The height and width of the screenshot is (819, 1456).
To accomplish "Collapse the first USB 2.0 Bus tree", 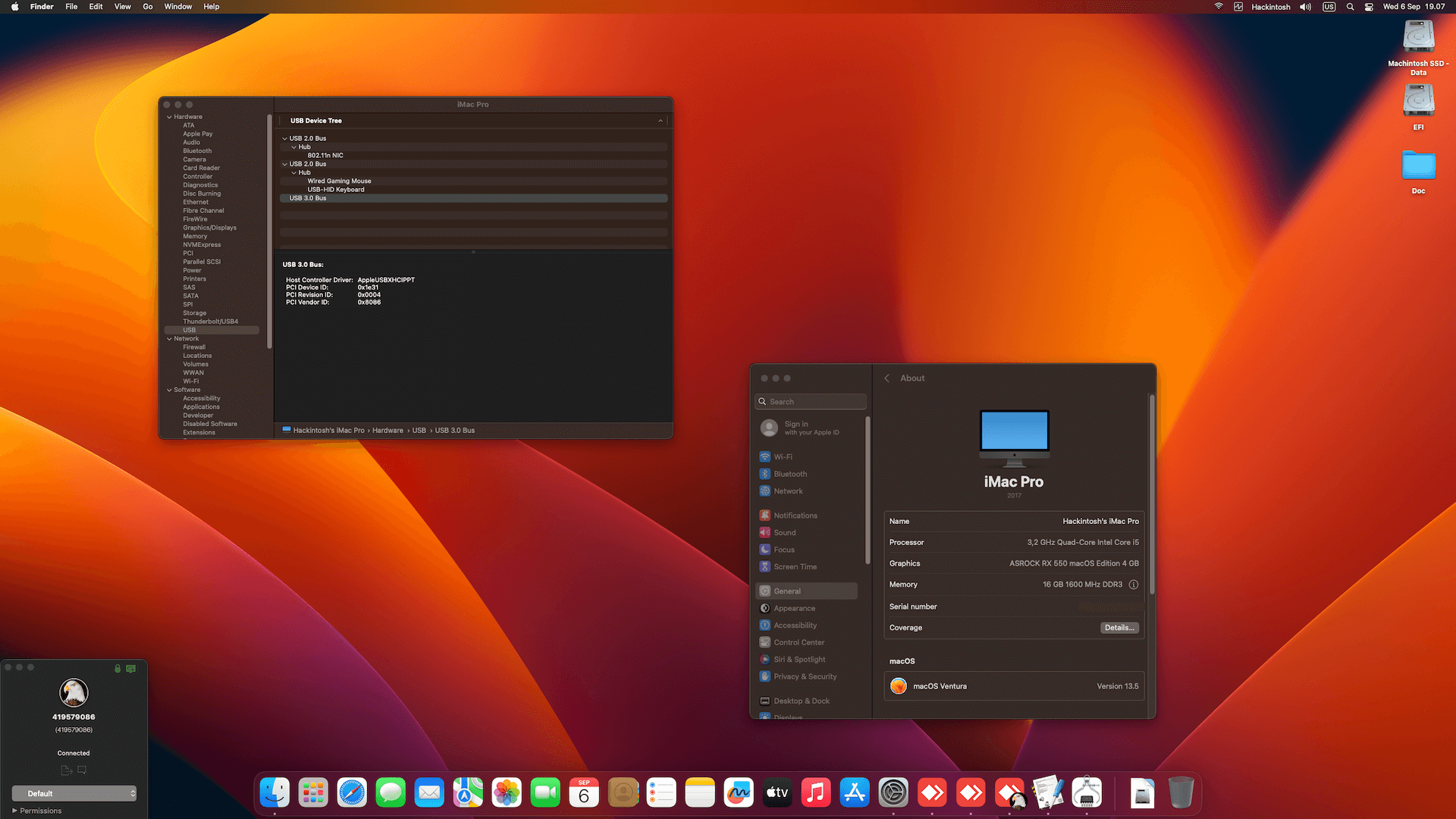I will (285, 139).
